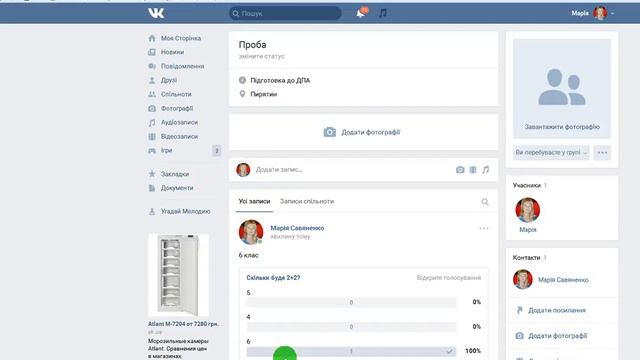Screen dimensions: 640x360
Task: Click the post timestamp хвилину тому
Action: 290,236
